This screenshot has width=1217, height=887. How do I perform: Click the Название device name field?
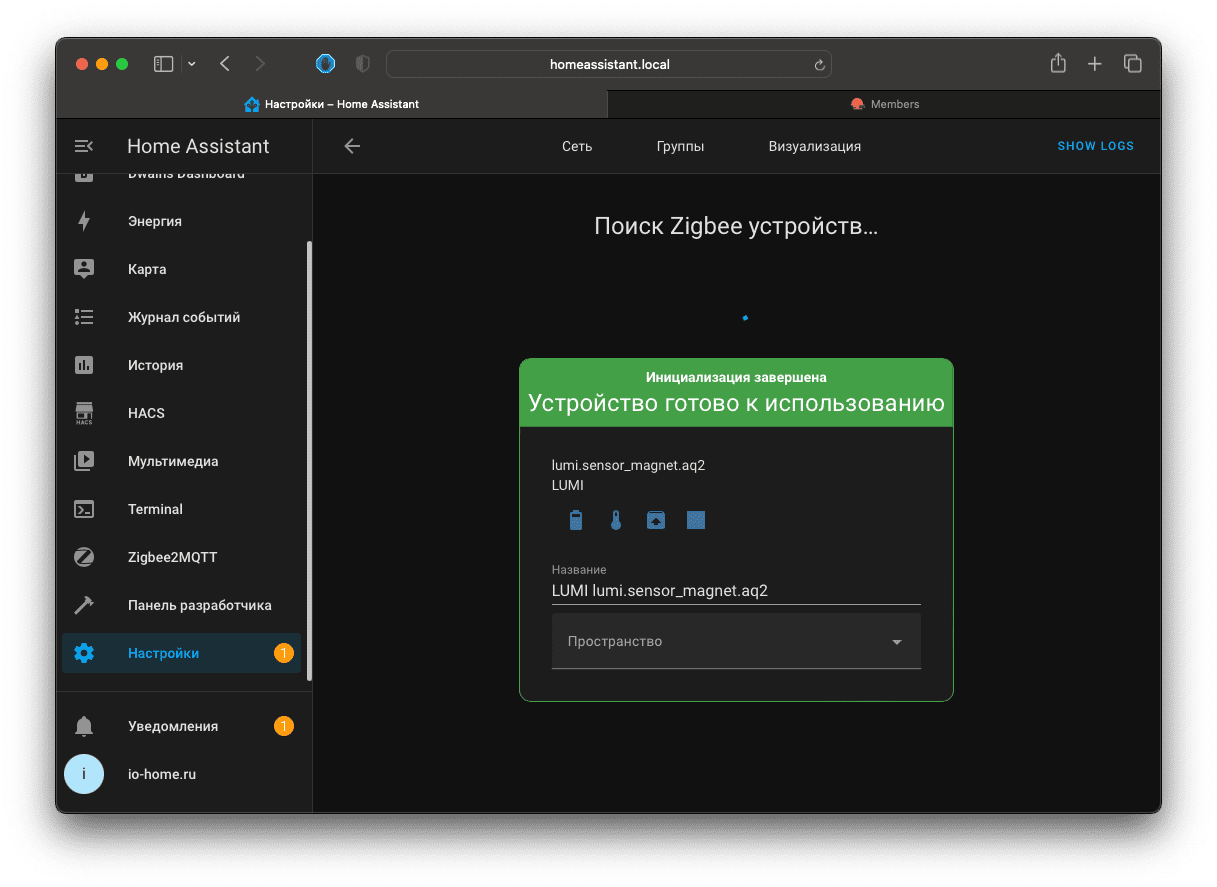(x=736, y=591)
